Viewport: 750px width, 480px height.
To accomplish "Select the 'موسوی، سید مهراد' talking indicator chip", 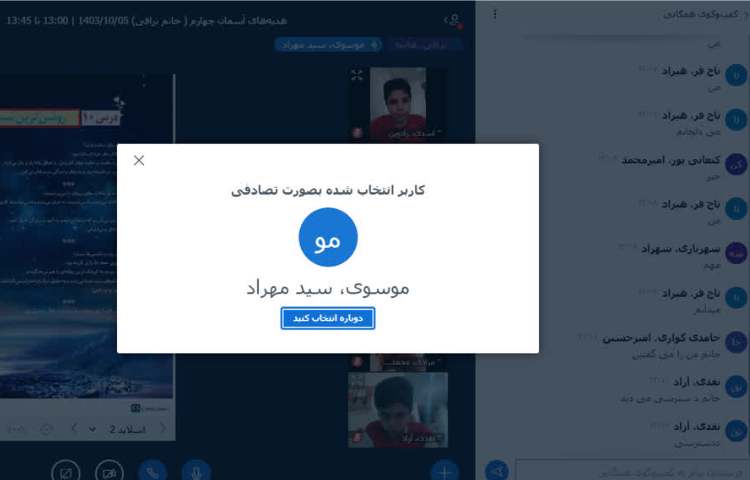I will pos(328,44).
